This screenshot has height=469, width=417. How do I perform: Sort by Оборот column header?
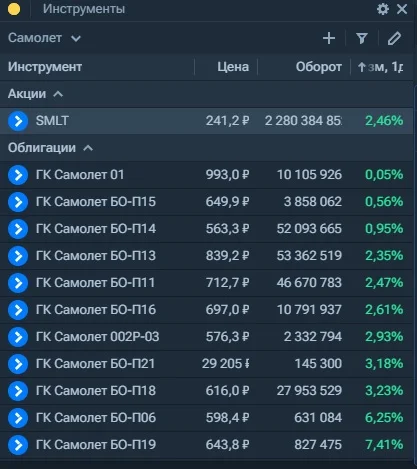coord(319,67)
